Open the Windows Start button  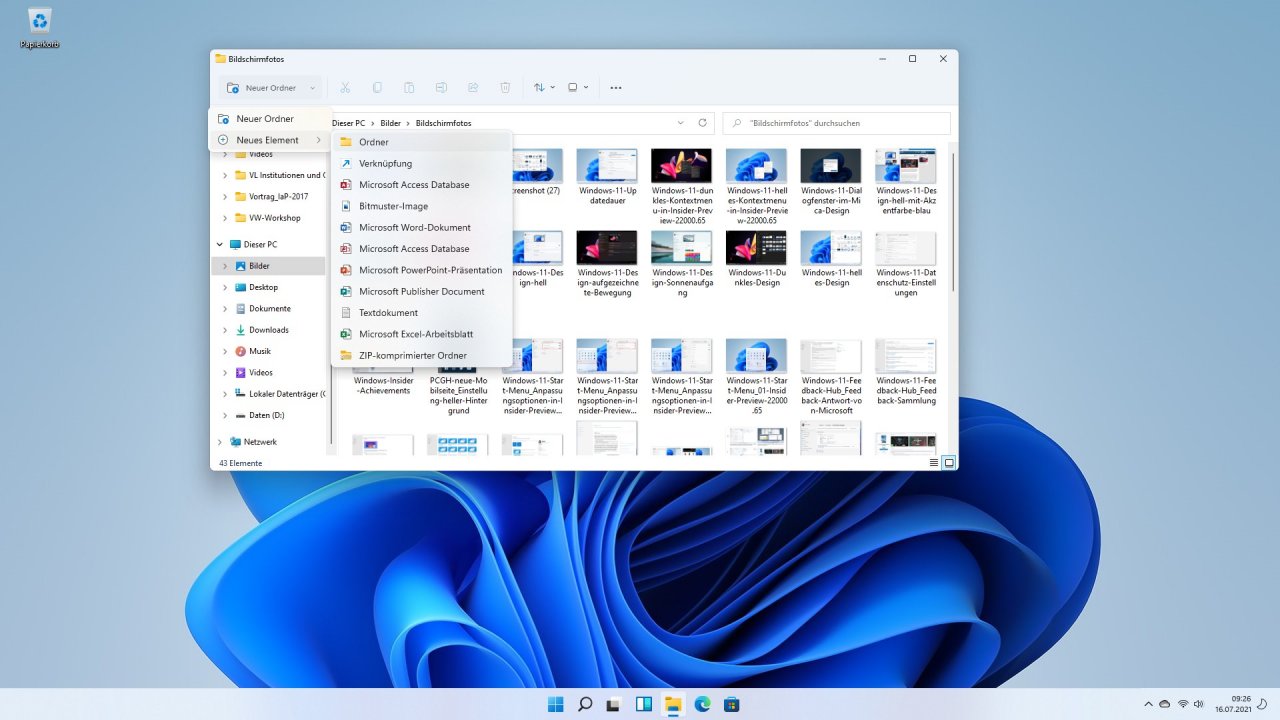[555, 704]
